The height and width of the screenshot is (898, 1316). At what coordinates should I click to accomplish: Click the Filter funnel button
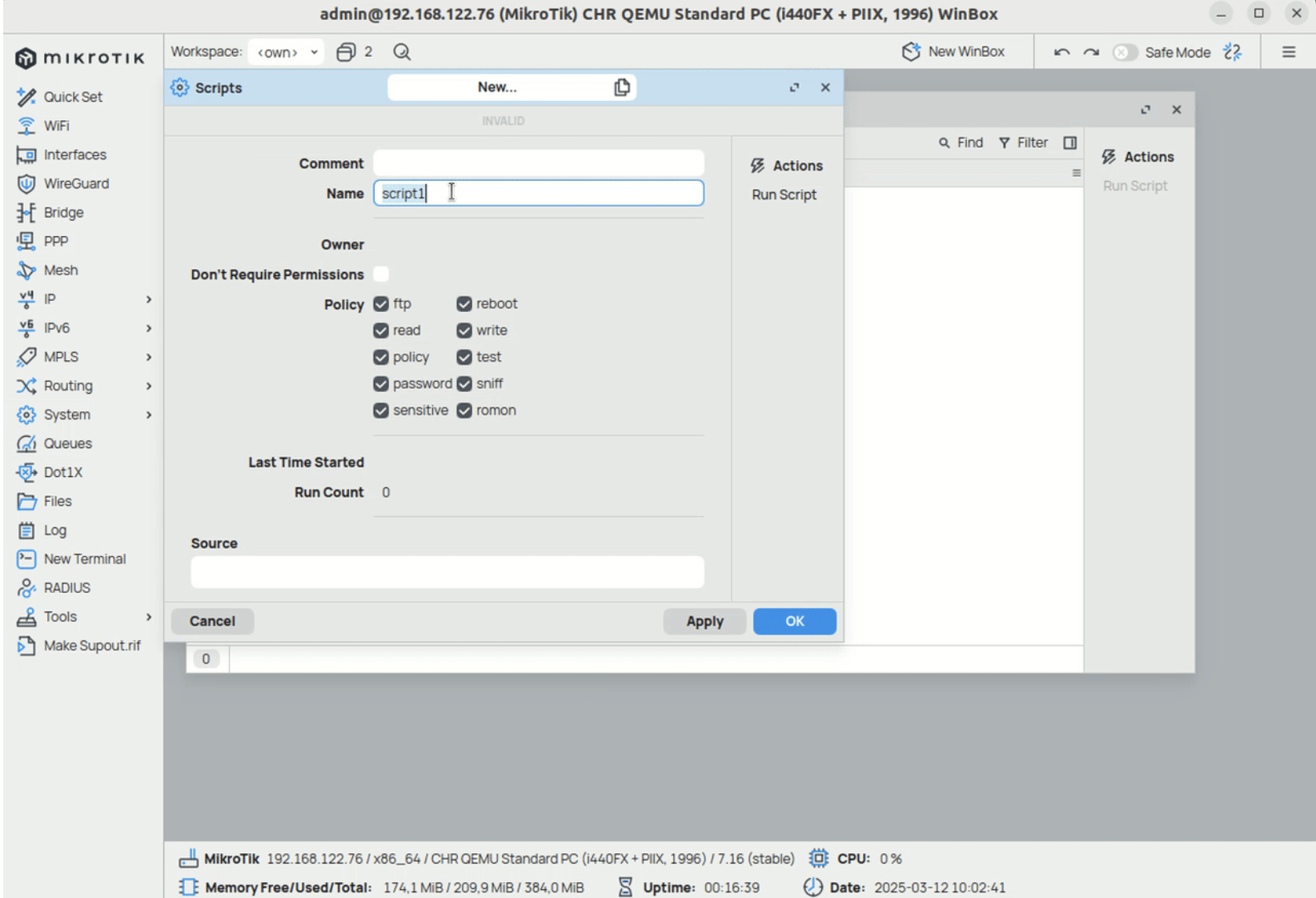coord(1023,142)
